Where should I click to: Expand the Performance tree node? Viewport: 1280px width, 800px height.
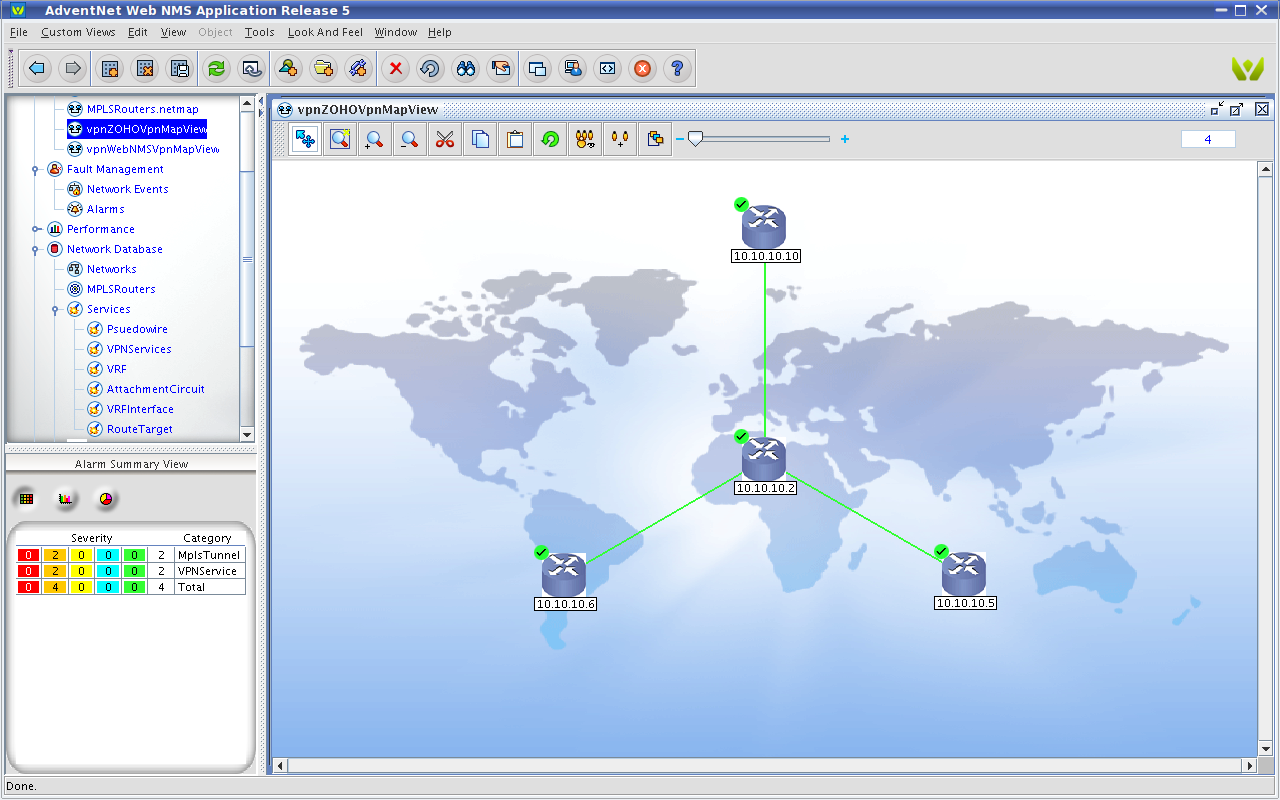tap(35, 229)
